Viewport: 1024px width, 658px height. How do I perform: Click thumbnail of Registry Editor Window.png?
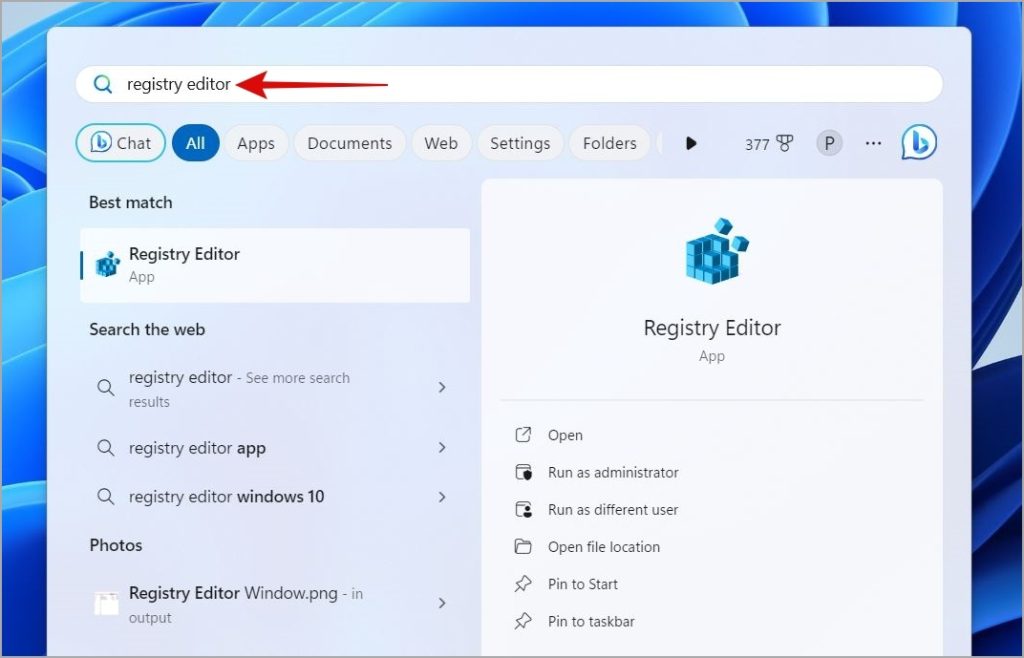[106, 604]
